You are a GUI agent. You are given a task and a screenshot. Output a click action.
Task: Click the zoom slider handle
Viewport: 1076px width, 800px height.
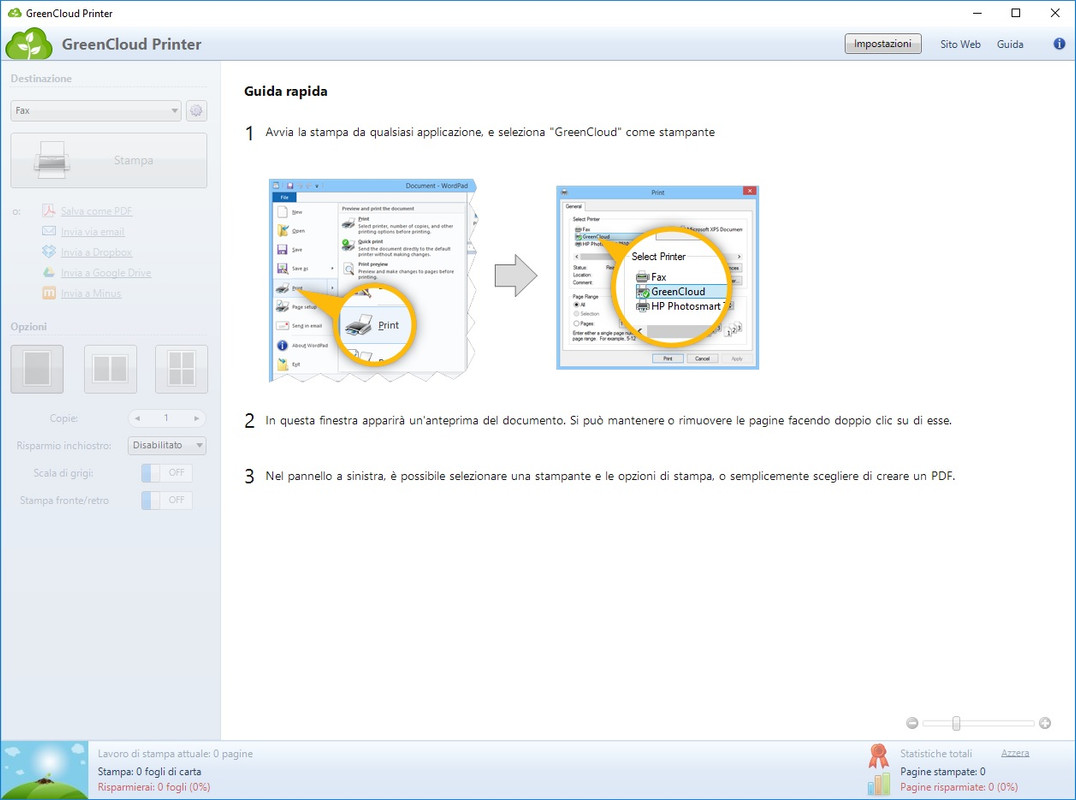pos(956,723)
